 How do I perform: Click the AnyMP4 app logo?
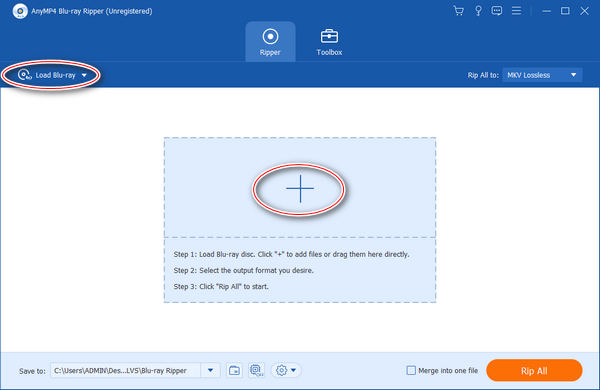[x=20, y=11]
